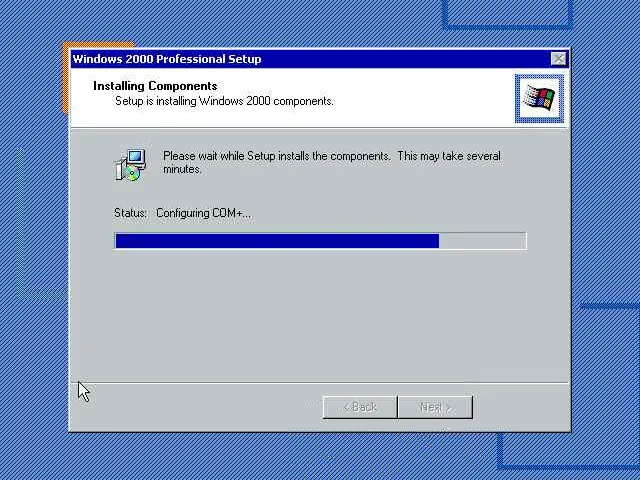The height and width of the screenshot is (480, 640).
Task: Click the orange corner decoration behind the dialog
Action: pos(65,78)
